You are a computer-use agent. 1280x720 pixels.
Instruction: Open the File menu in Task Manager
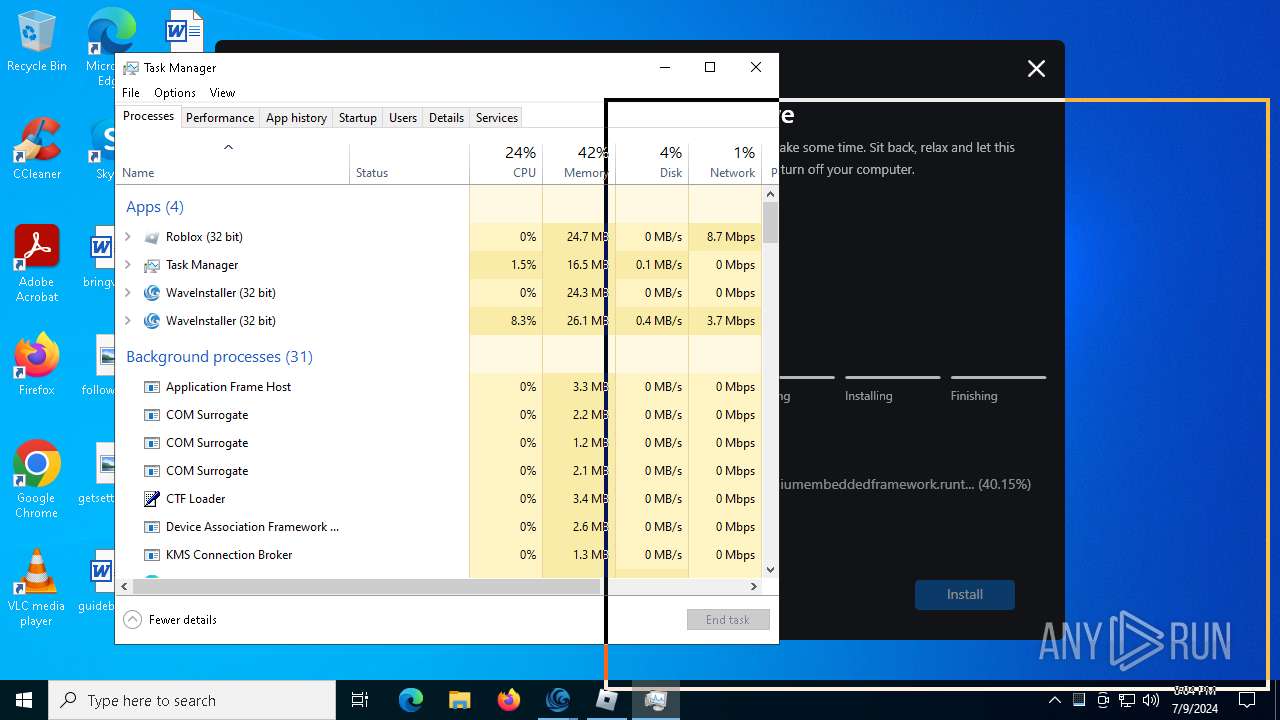tap(131, 92)
